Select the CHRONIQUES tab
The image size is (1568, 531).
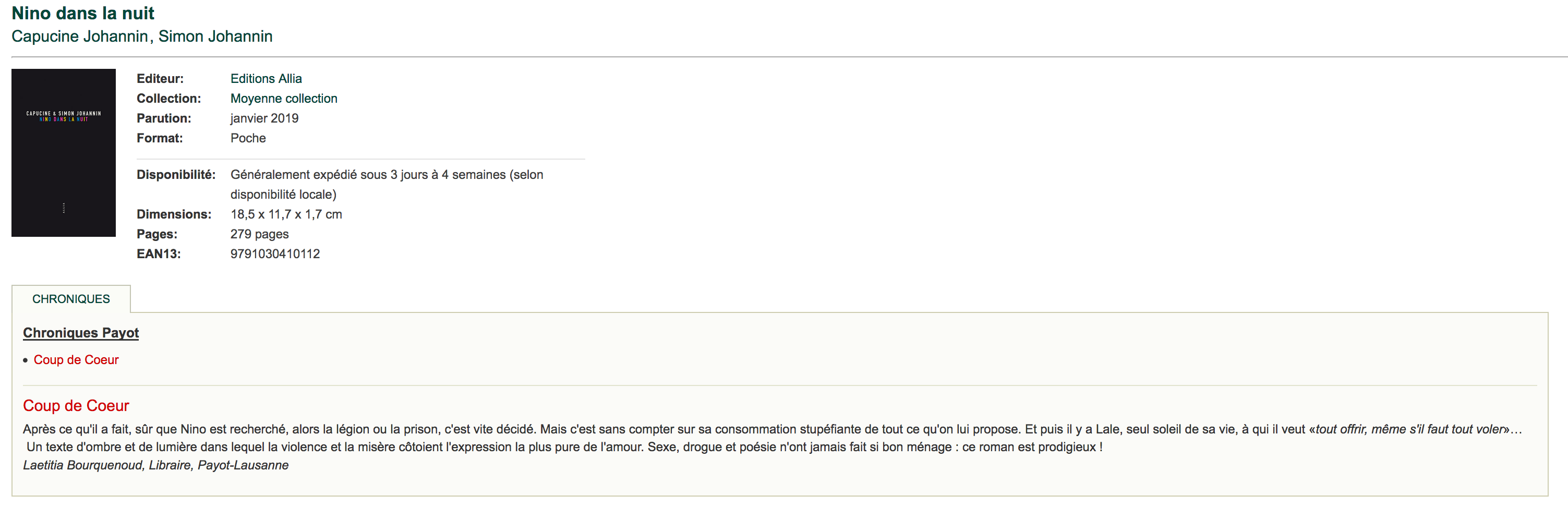click(71, 299)
